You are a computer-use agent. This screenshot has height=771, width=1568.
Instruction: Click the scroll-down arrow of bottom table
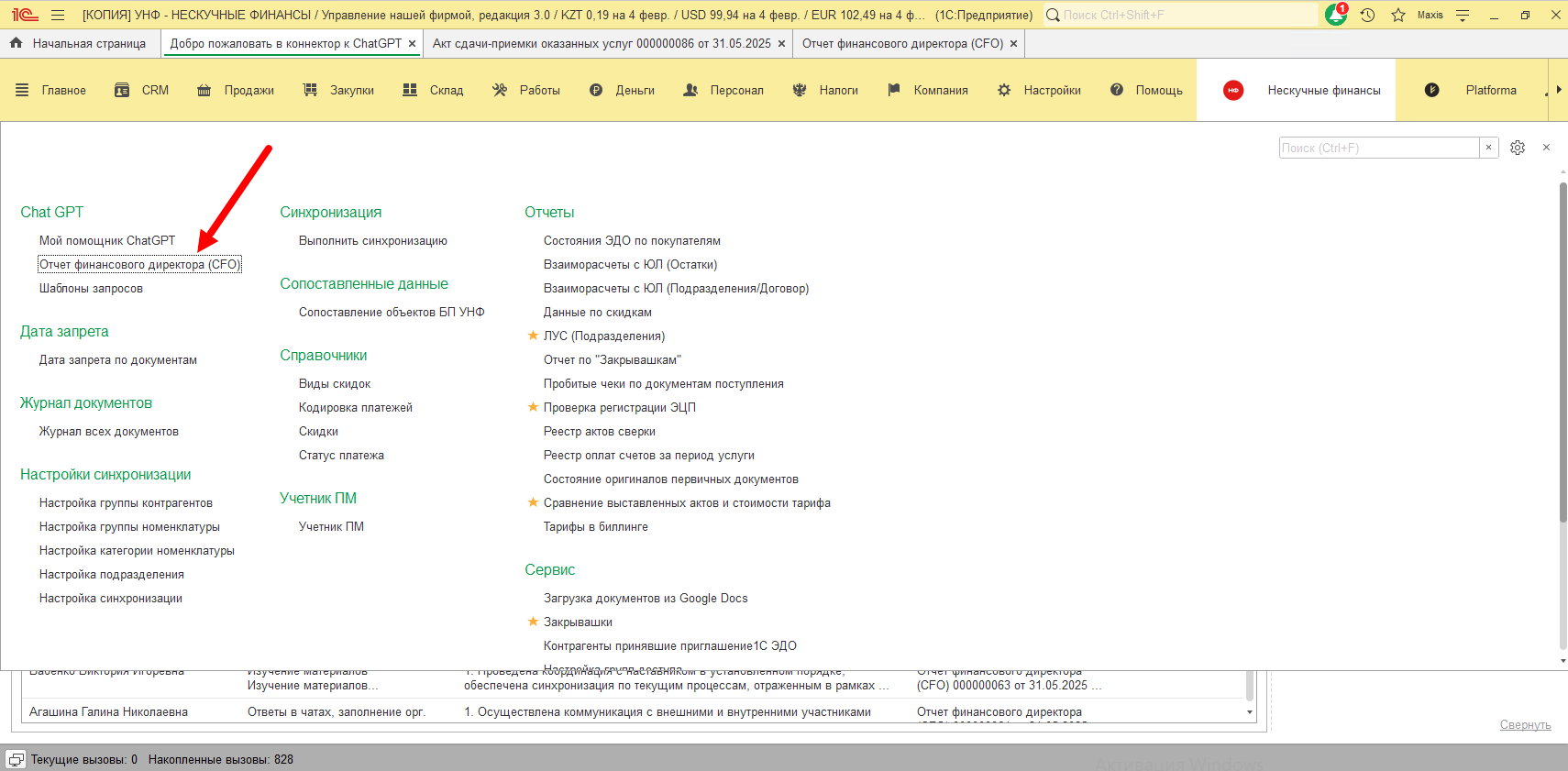1249,712
